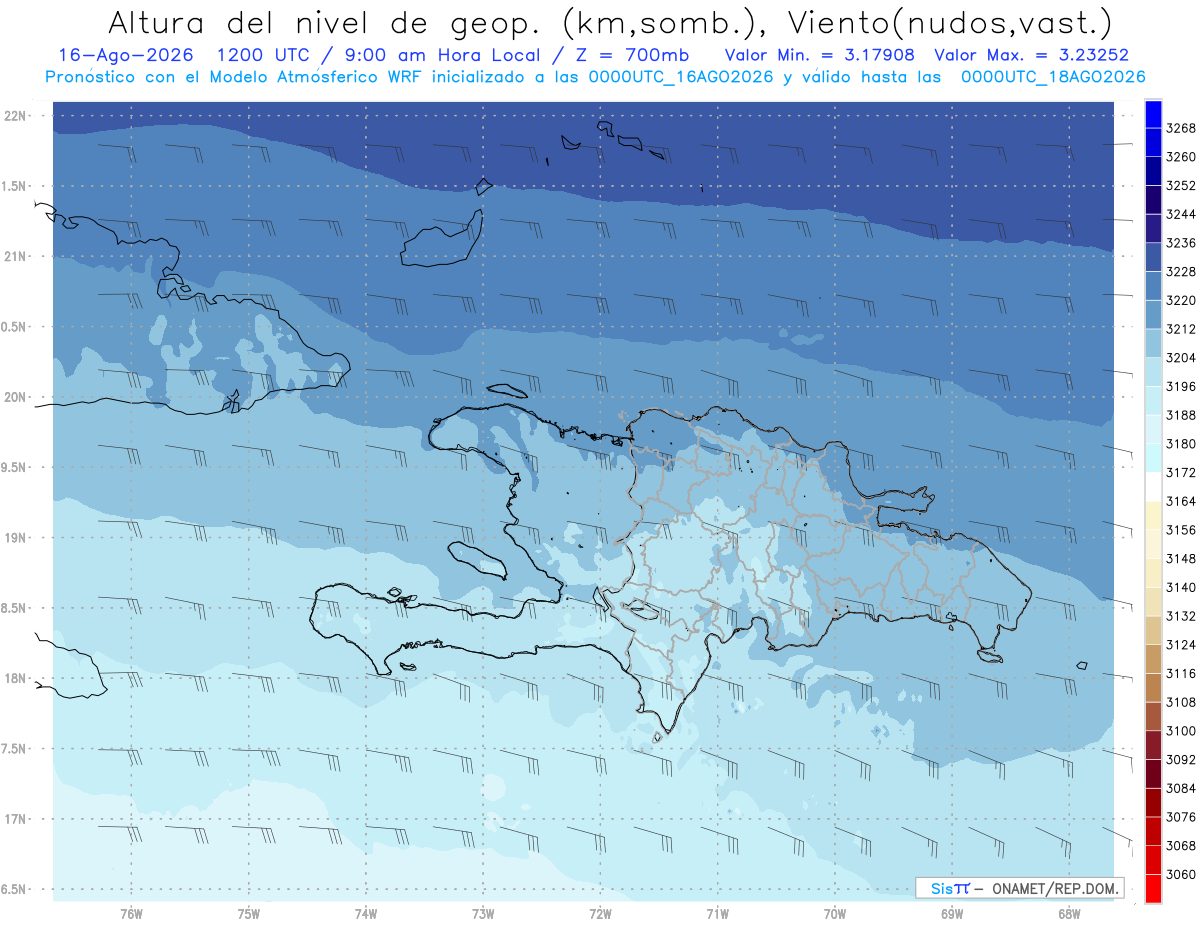
Task: Click the 76W longitude axis label
Action: pyautogui.click(x=131, y=914)
